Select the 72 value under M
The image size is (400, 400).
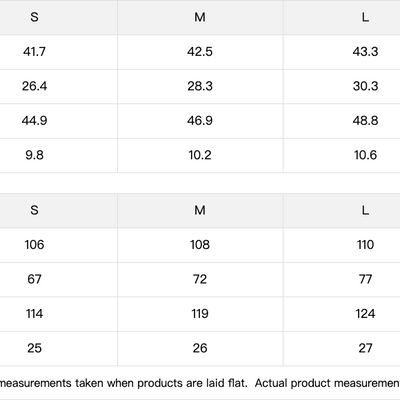(x=200, y=279)
